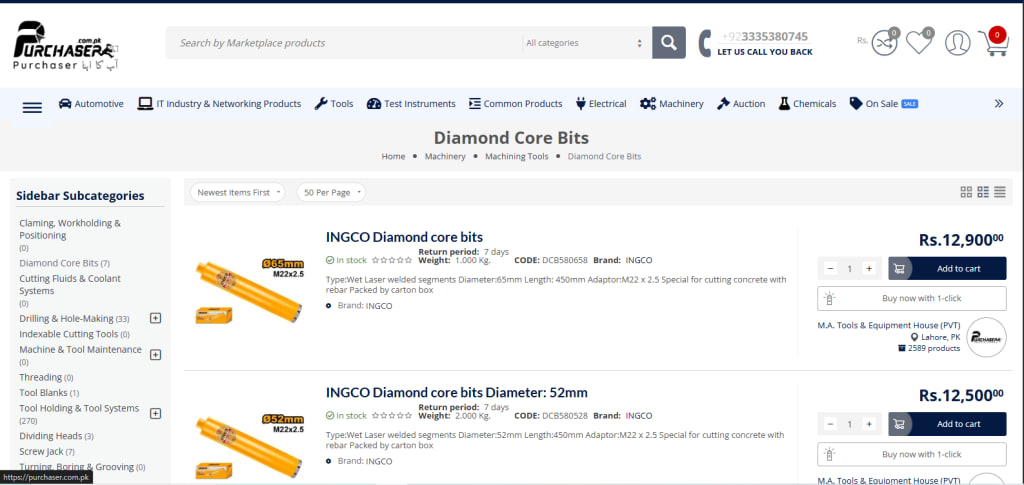1024x485 pixels.
Task: Select Screw Jack subcategory
Action: [x=41, y=452]
